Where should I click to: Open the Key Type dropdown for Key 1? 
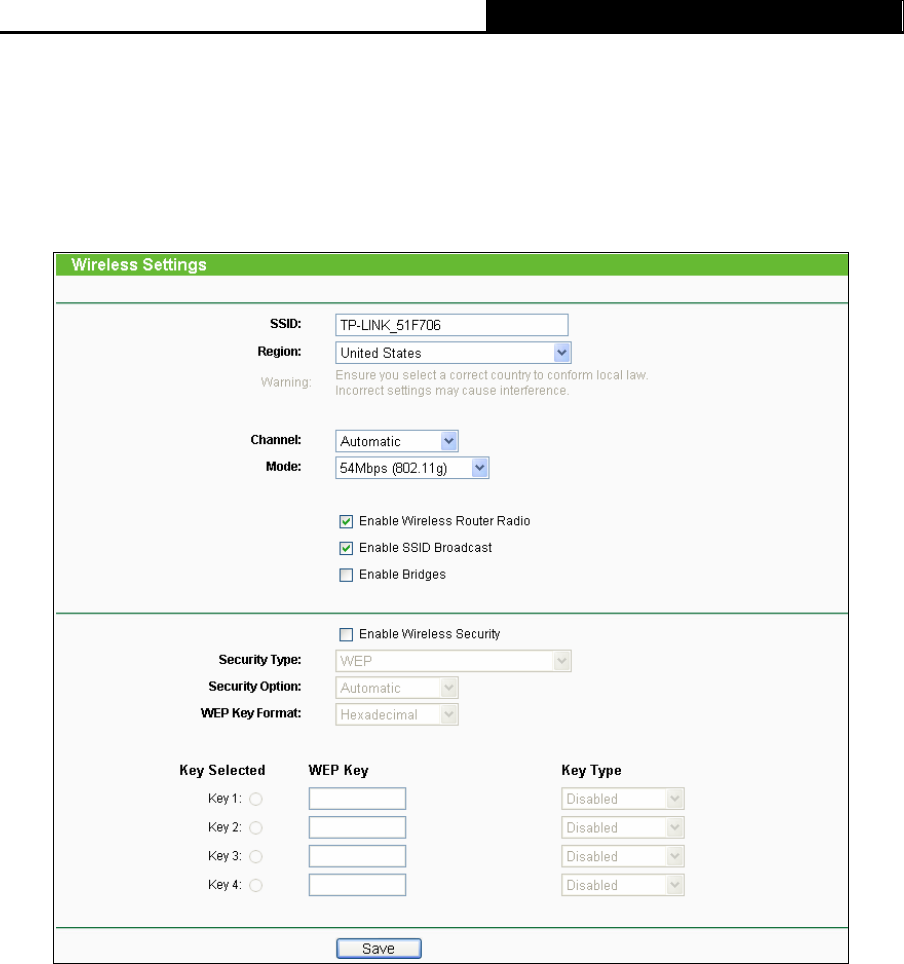[x=623, y=799]
